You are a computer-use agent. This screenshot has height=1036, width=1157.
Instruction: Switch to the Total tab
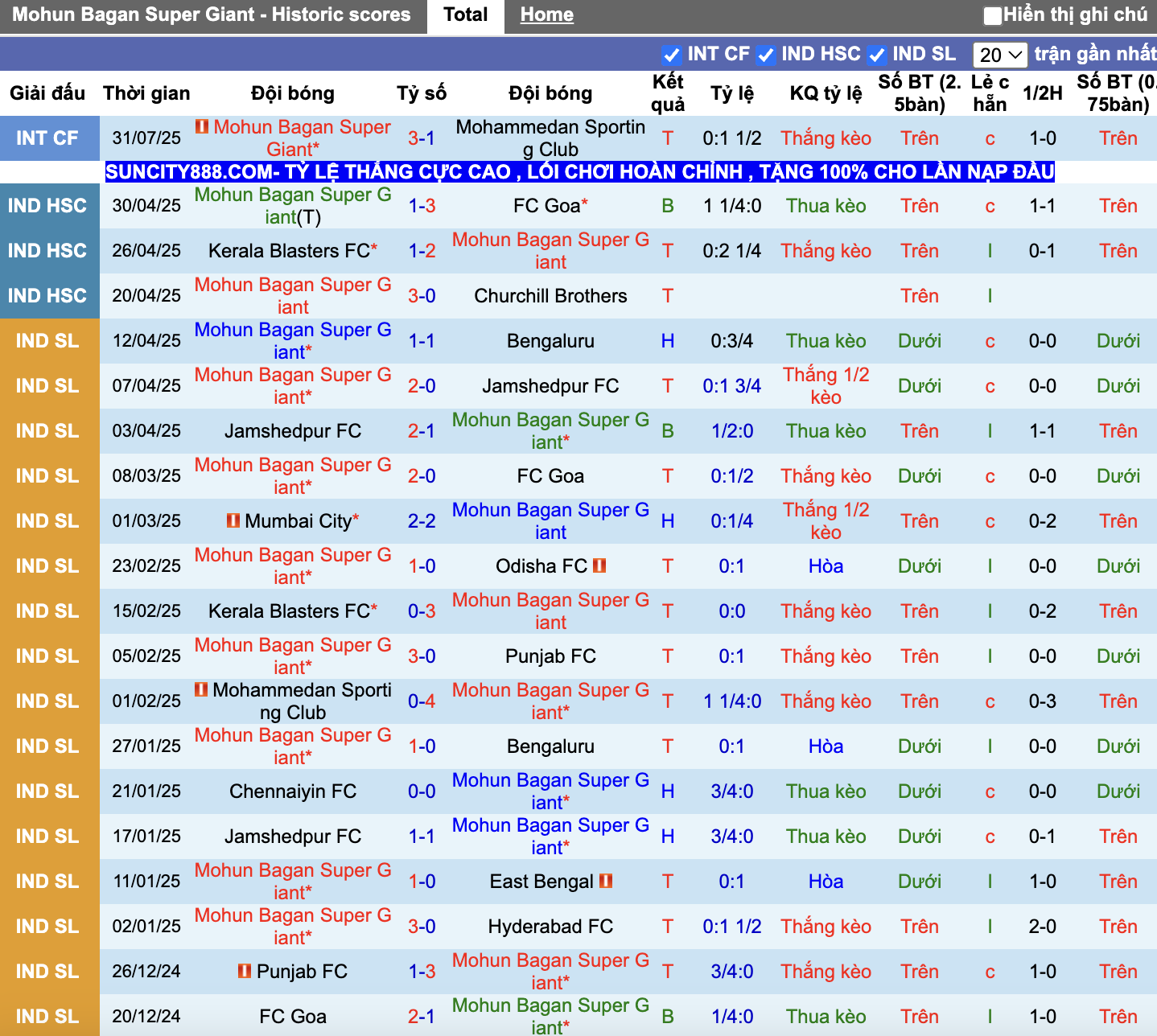pyautogui.click(x=466, y=15)
